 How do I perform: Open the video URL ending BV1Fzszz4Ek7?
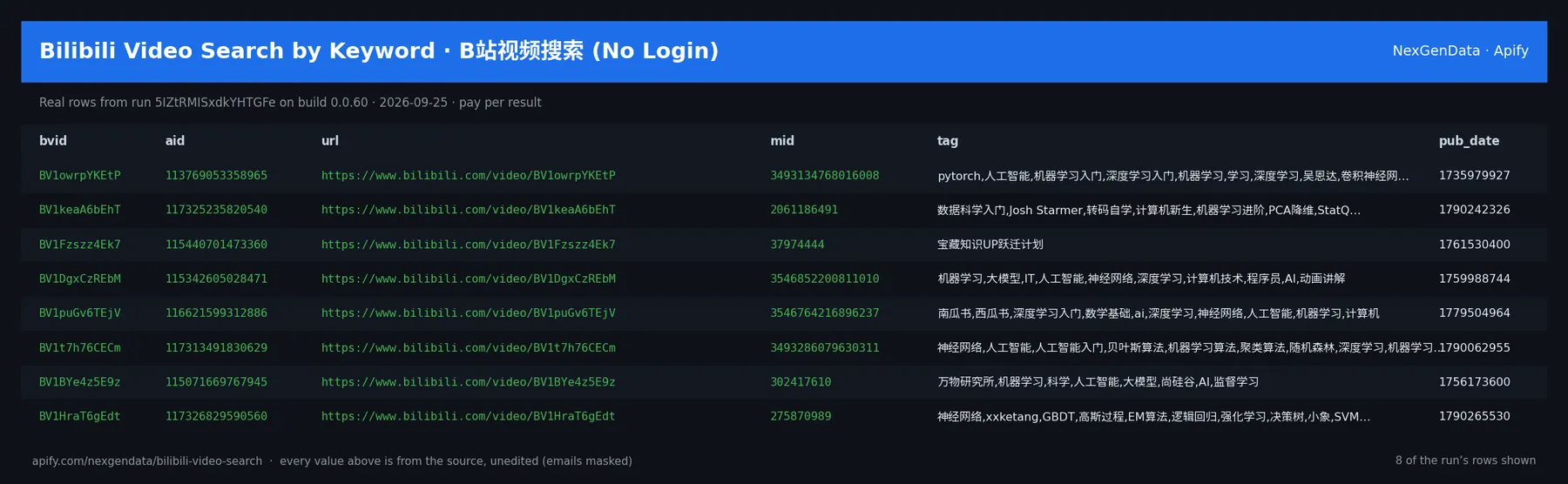(469, 245)
